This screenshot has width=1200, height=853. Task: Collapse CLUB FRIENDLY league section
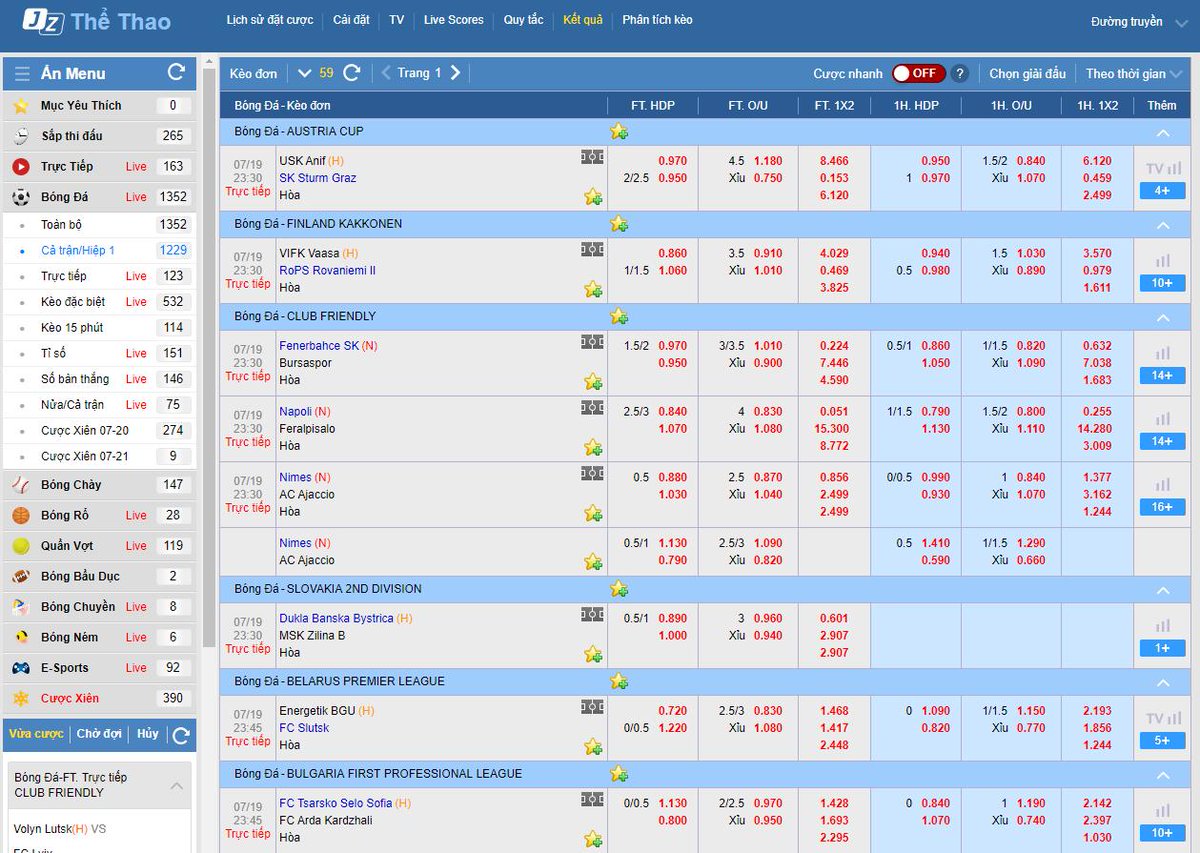click(1162, 317)
